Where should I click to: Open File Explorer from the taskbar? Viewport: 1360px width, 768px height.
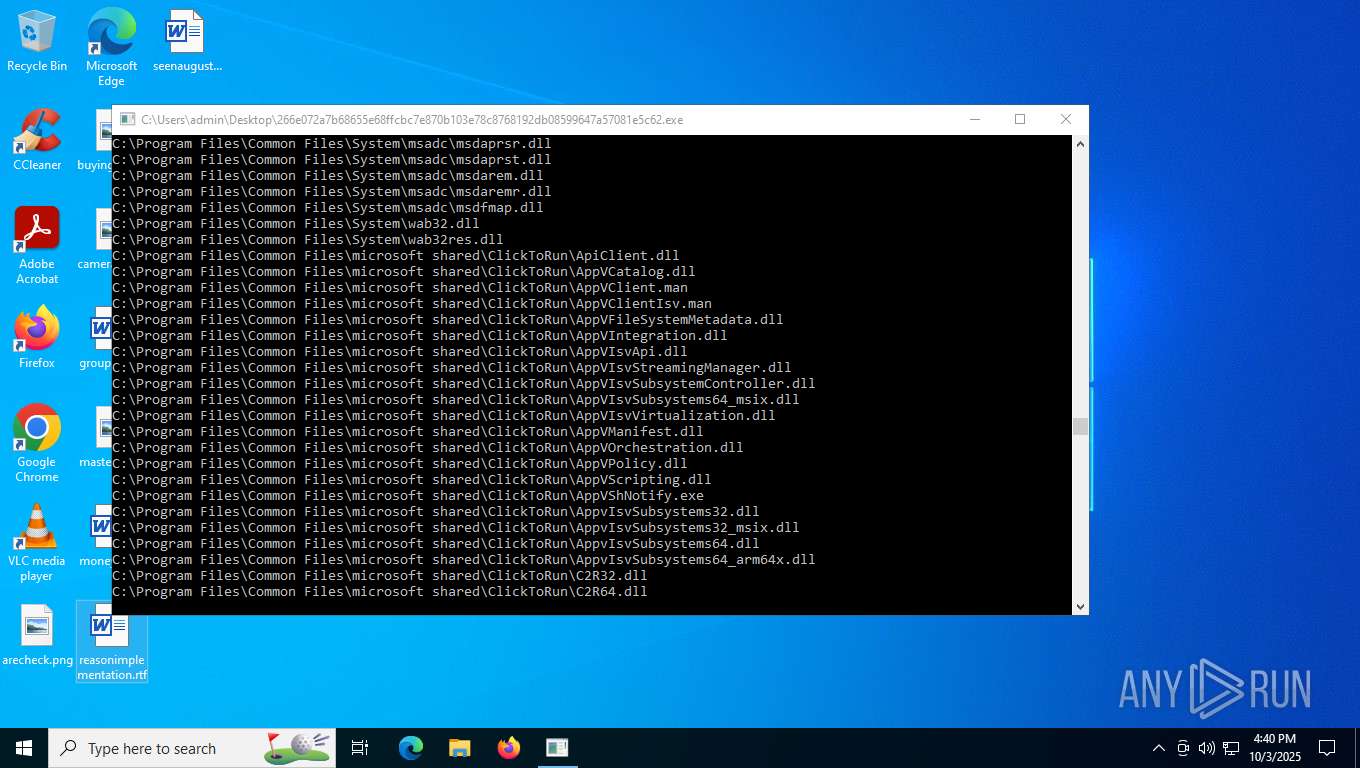coord(459,748)
